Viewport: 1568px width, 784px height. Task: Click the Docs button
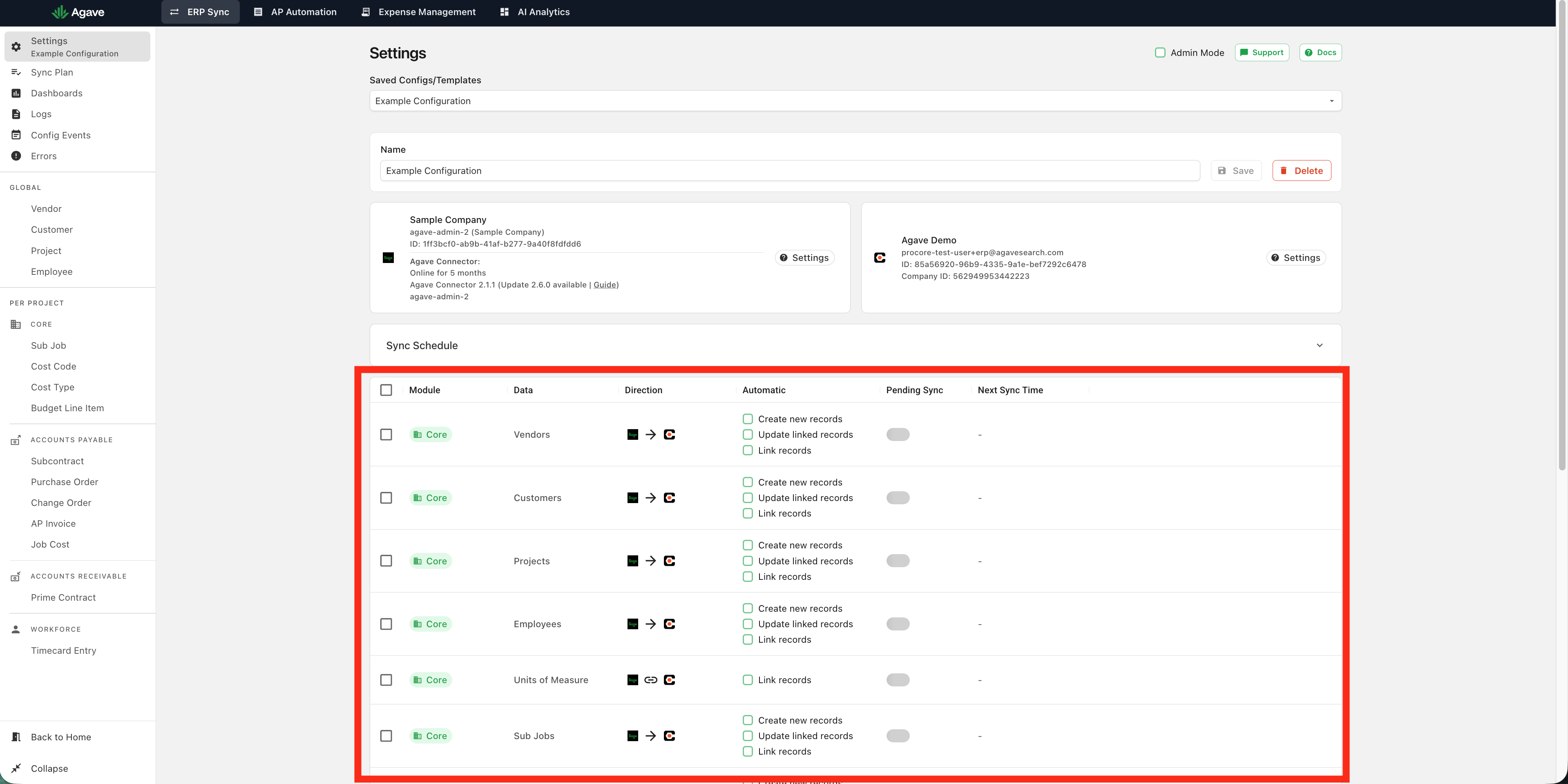[x=1320, y=53]
